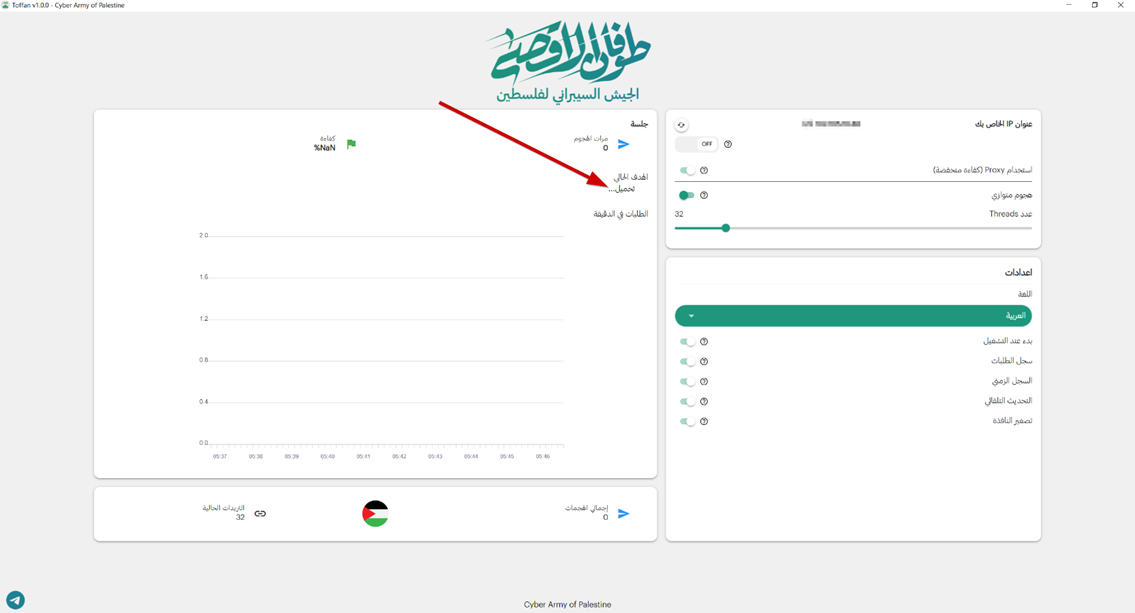This screenshot has width=1135, height=613.
Task: Open help icon beside the OFF switch
Action: click(x=728, y=144)
